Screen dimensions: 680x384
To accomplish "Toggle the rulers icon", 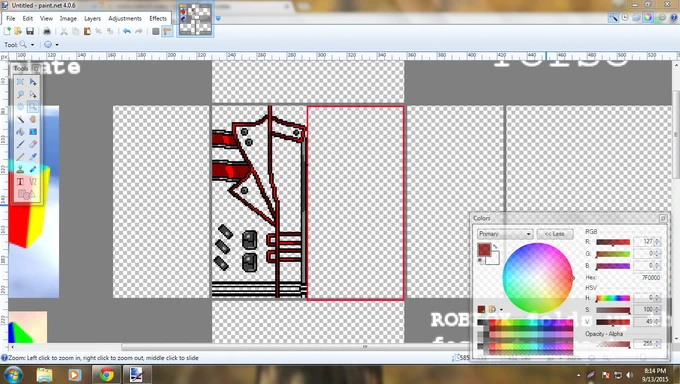I will 167,31.
